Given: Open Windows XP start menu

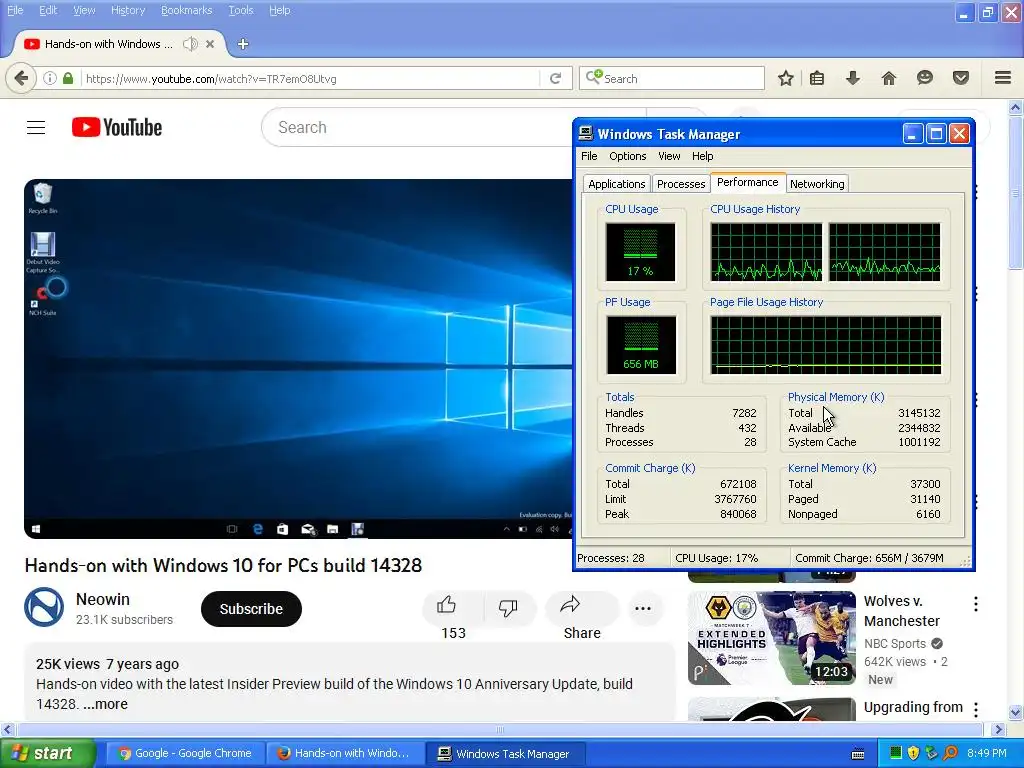Looking at the screenshot, I should (48, 754).
